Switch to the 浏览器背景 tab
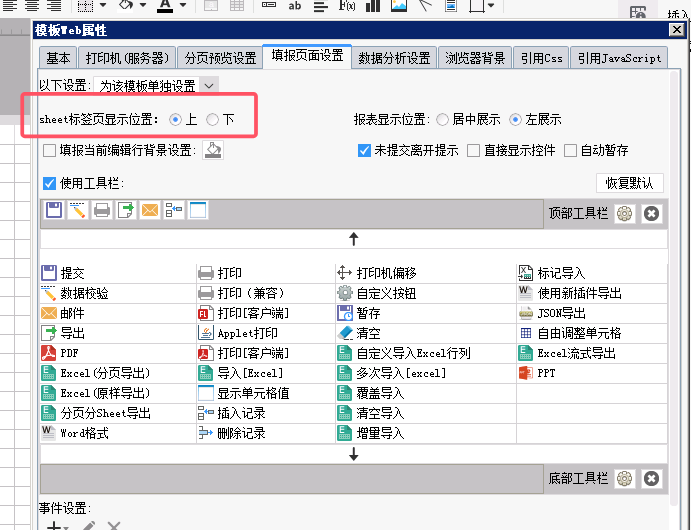 click(475, 58)
